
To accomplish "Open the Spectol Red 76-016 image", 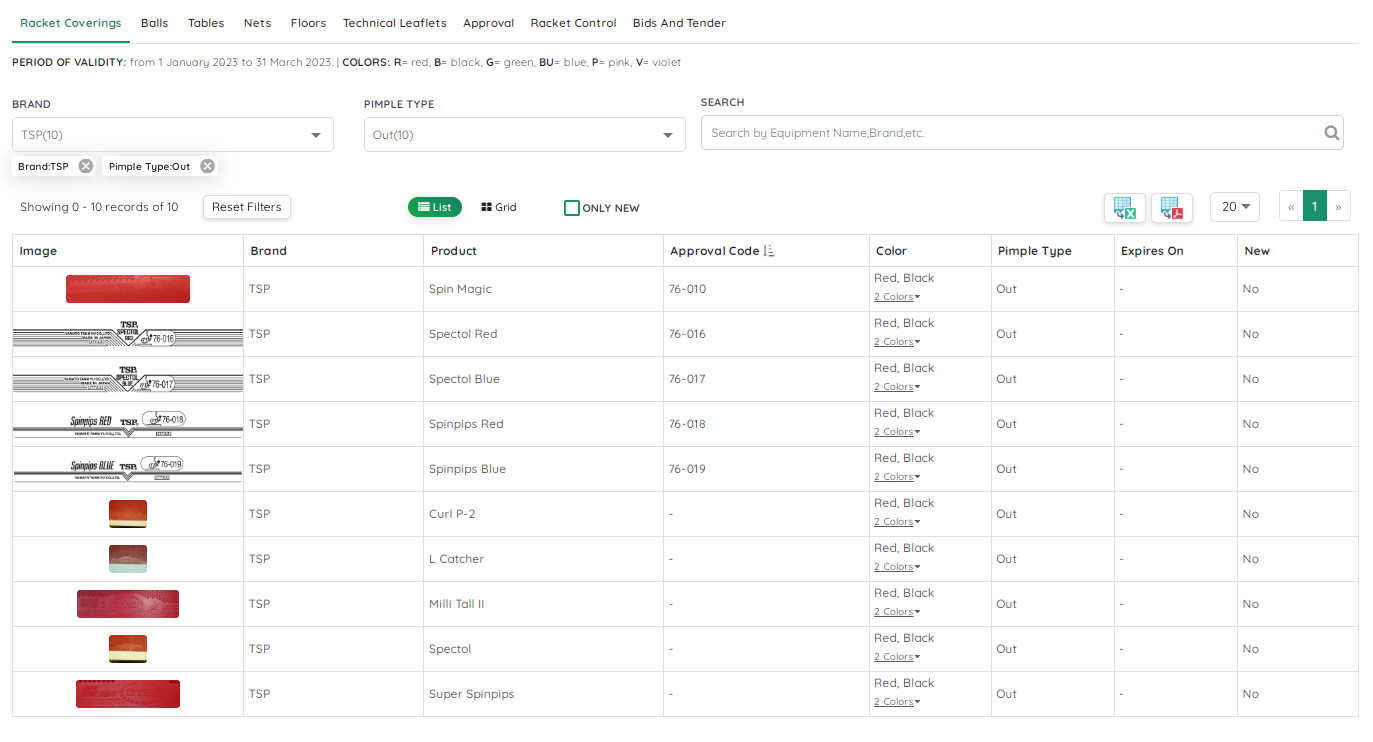I will coord(128,334).
